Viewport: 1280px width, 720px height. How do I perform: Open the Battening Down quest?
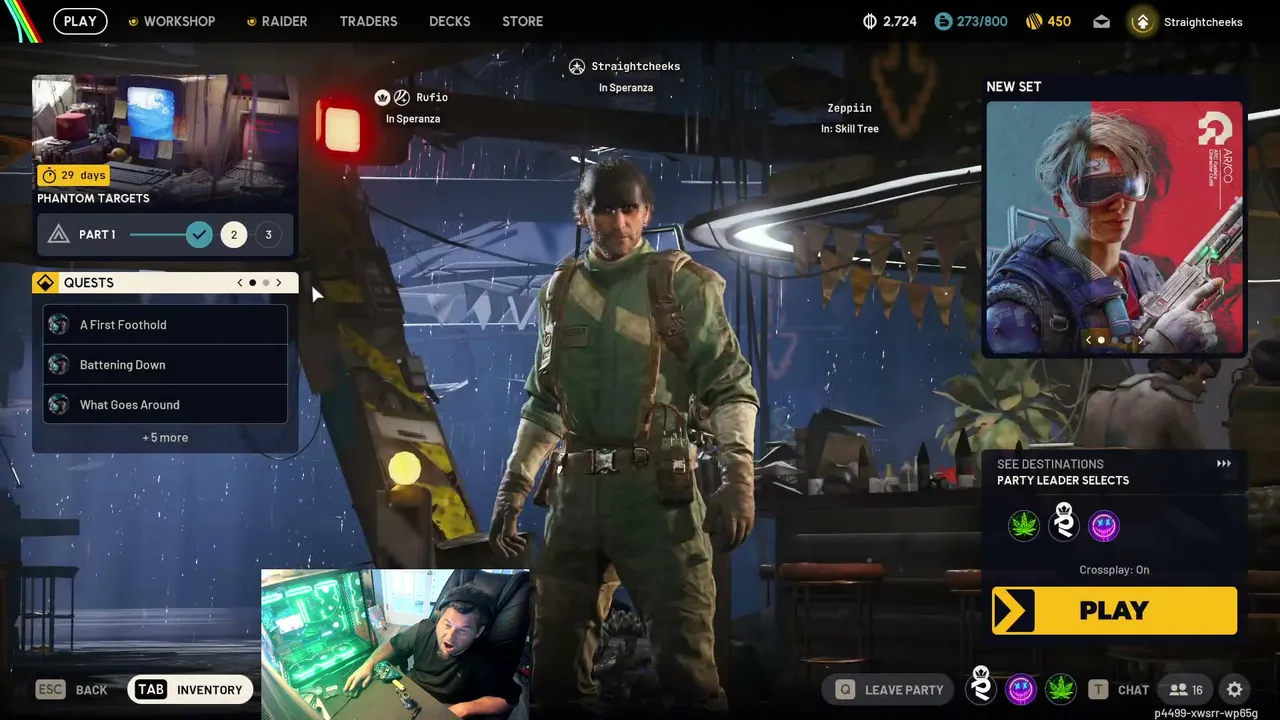pyautogui.click(x=165, y=365)
